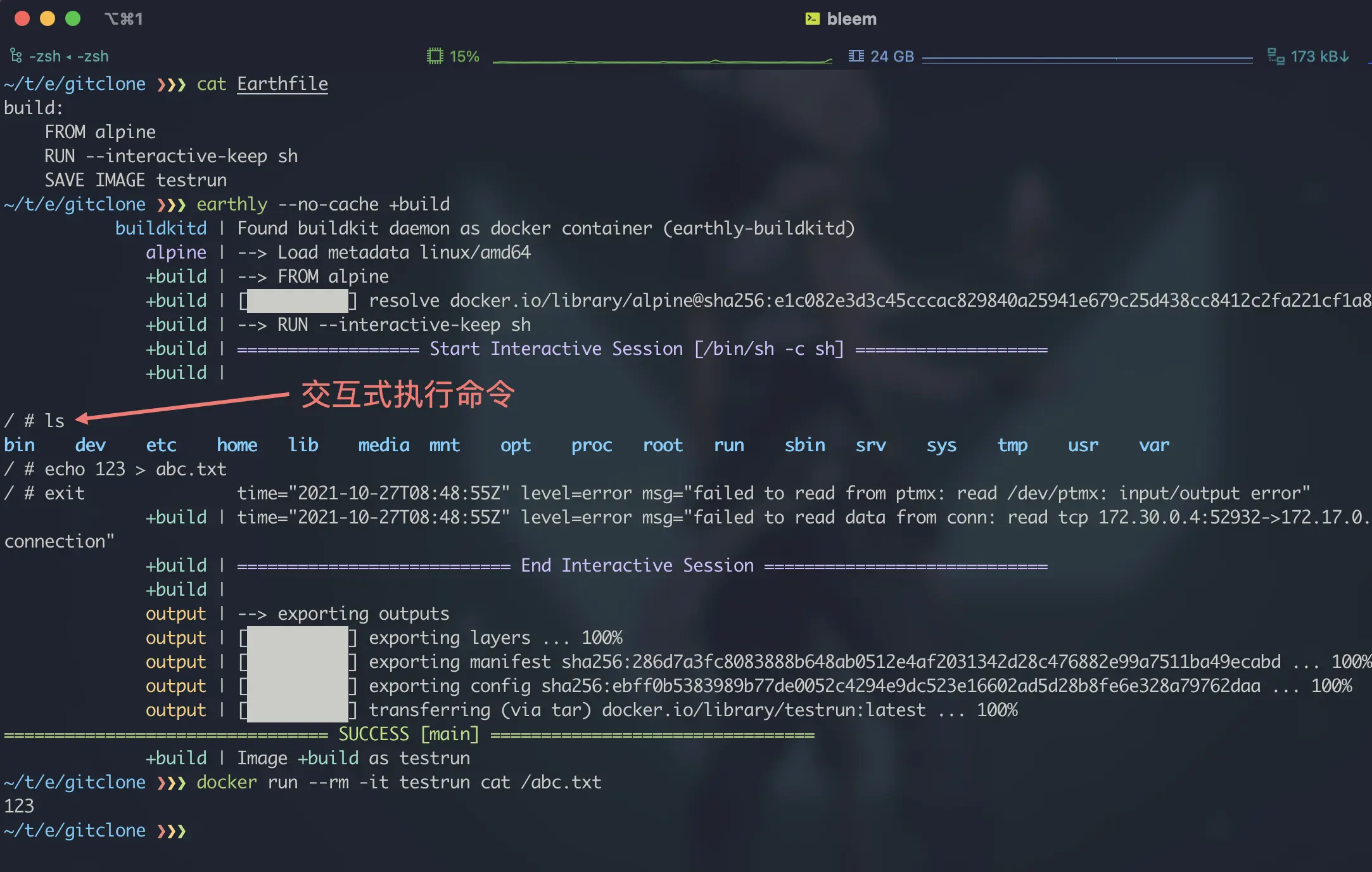This screenshot has width=1372, height=872.
Task: Click the job tree icon in status bar
Action: click(16, 56)
